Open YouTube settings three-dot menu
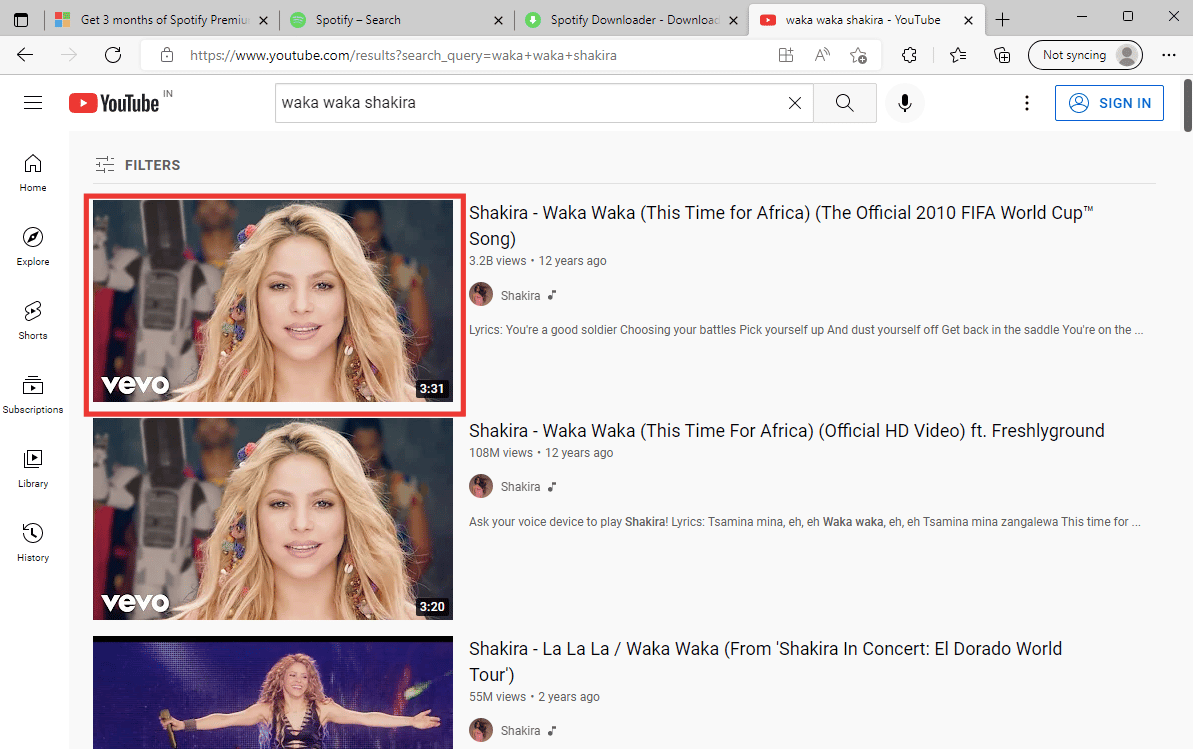This screenshot has height=749, width=1193. pos(1026,103)
